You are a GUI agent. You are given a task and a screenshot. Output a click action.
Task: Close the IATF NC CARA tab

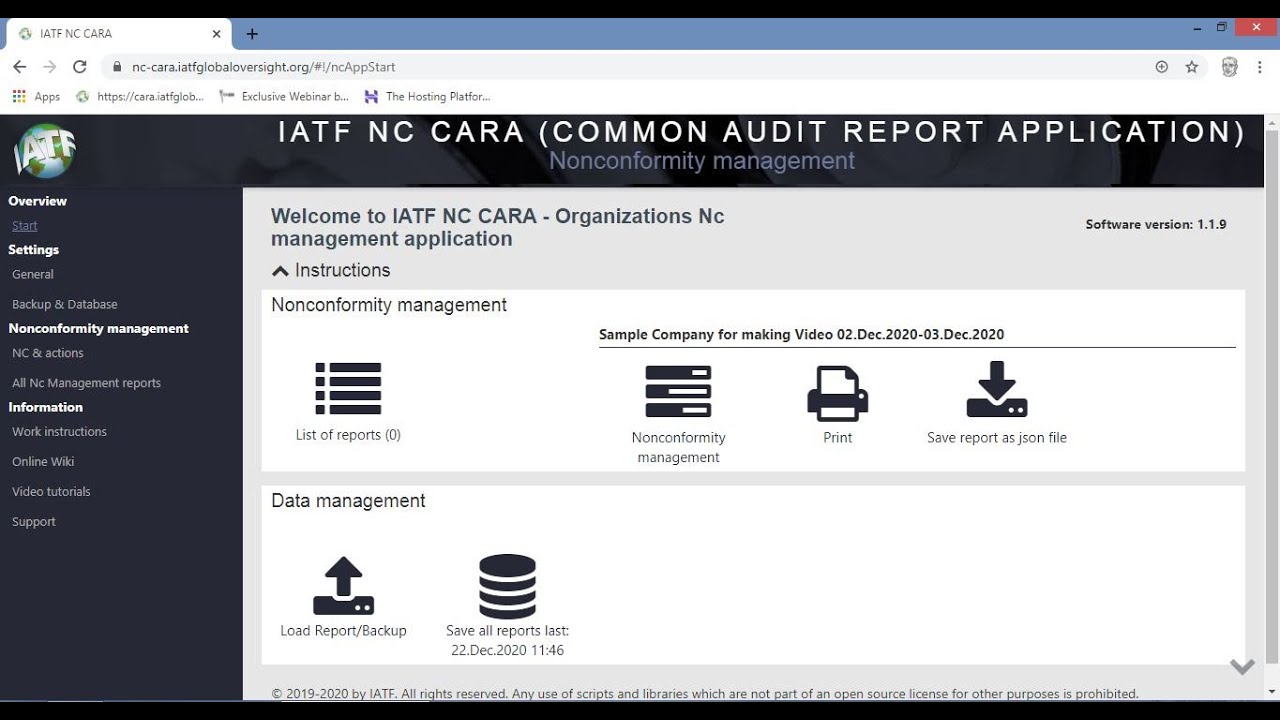pyautogui.click(x=216, y=34)
